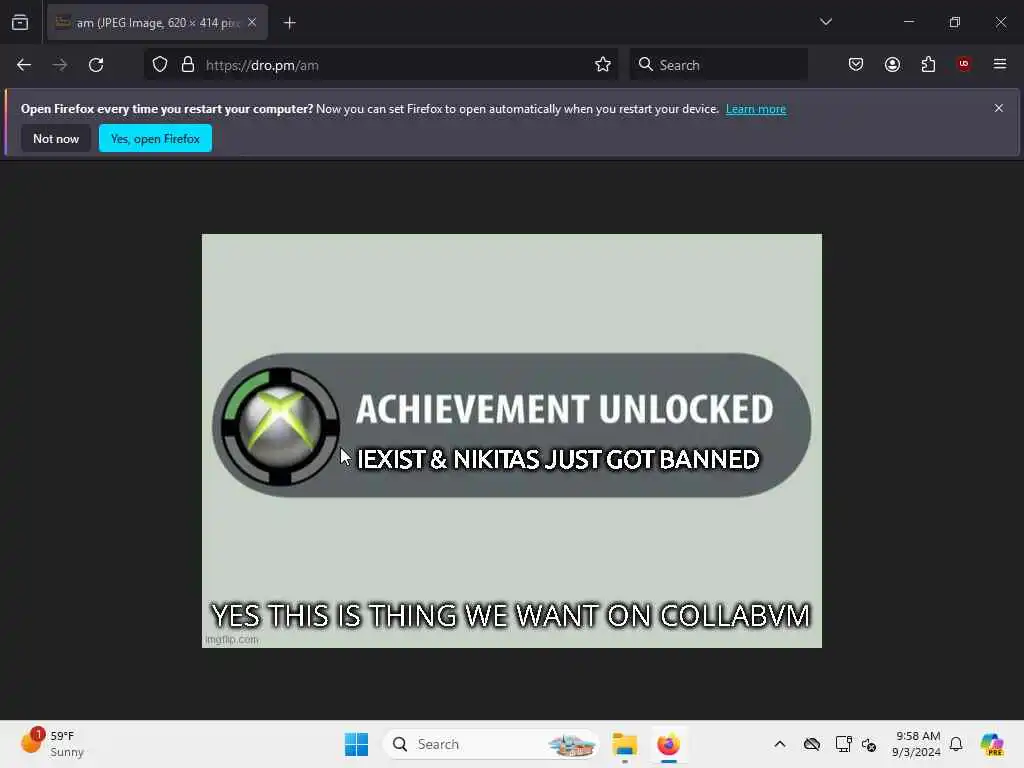Click the Achievement Unlocked image
The image size is (1024, 768).
511,441
